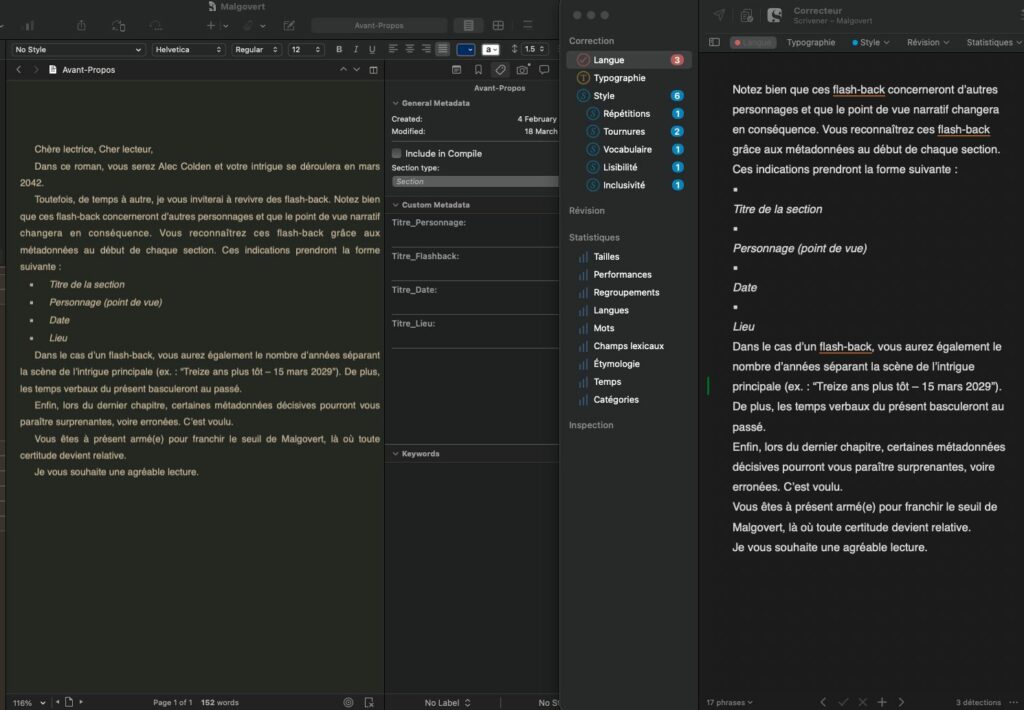Open the Snapshots pane via camera icon
1024x710 pixels.
(x=524, y=70)
